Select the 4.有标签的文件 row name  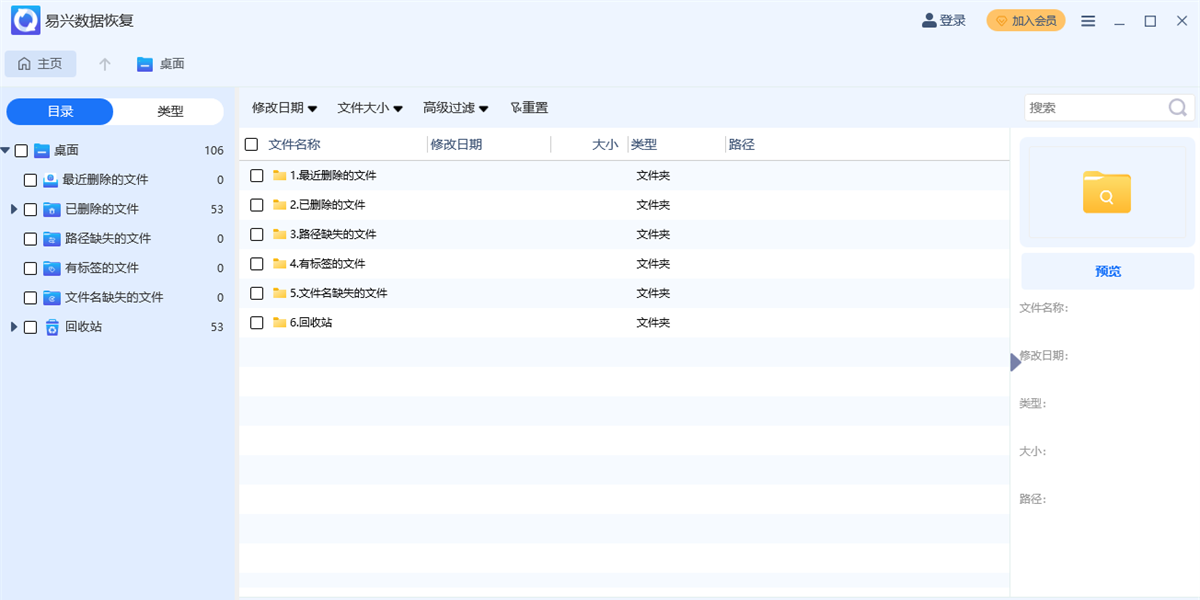point(328,263)
